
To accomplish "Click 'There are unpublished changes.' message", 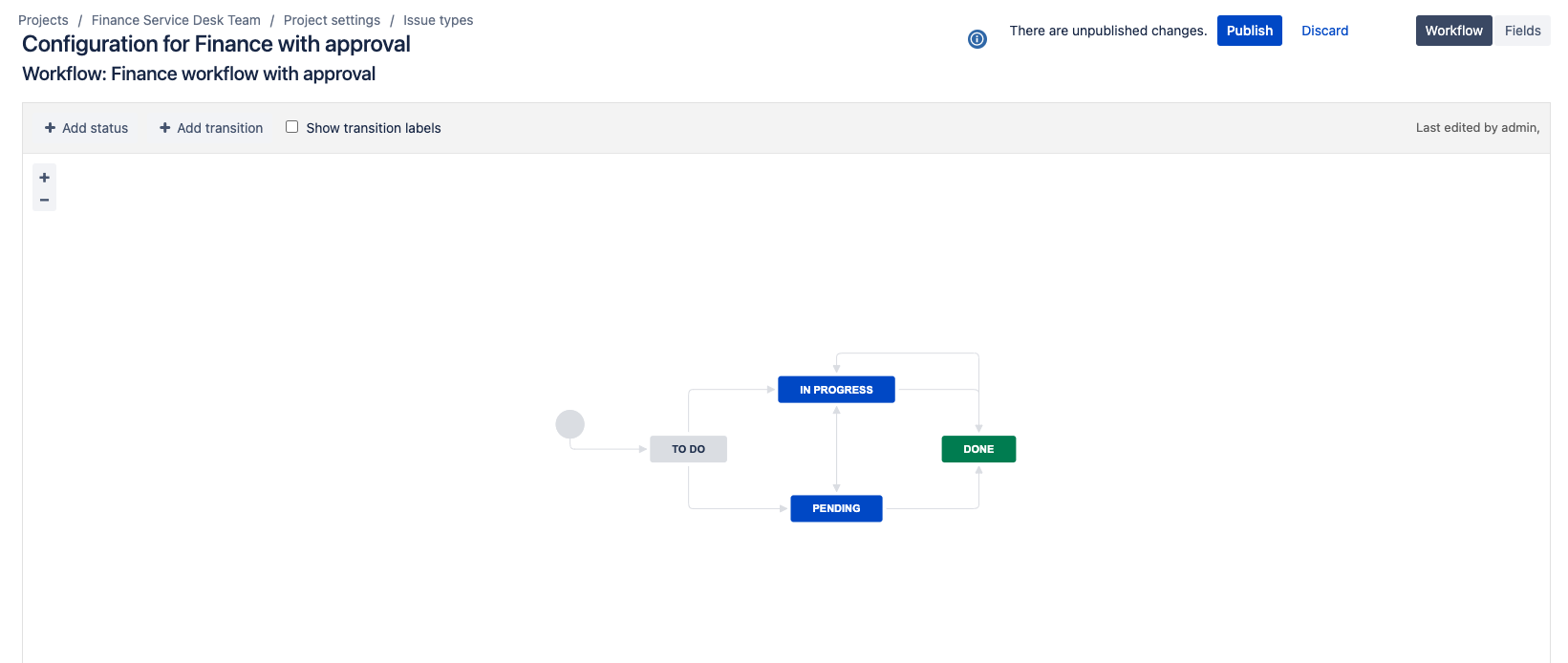I will (1108, 31).
